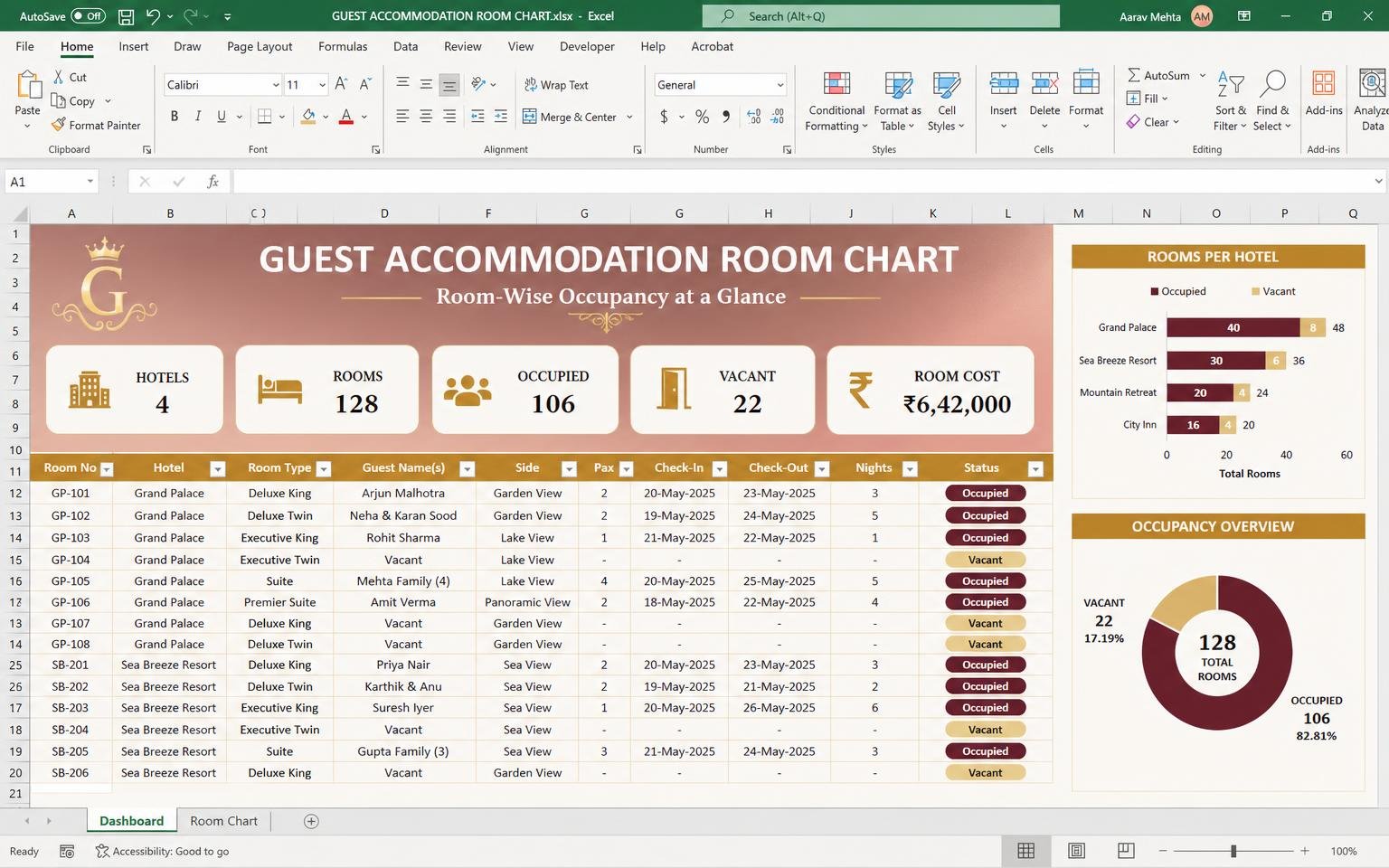Click in the formula bar input

pos(803,182)
